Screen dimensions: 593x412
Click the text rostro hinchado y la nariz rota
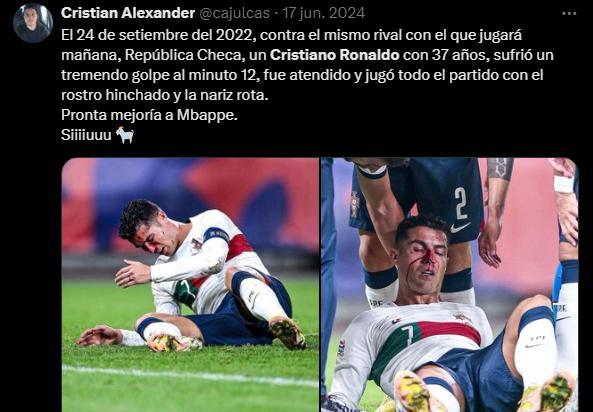click(x=165, y=95)
